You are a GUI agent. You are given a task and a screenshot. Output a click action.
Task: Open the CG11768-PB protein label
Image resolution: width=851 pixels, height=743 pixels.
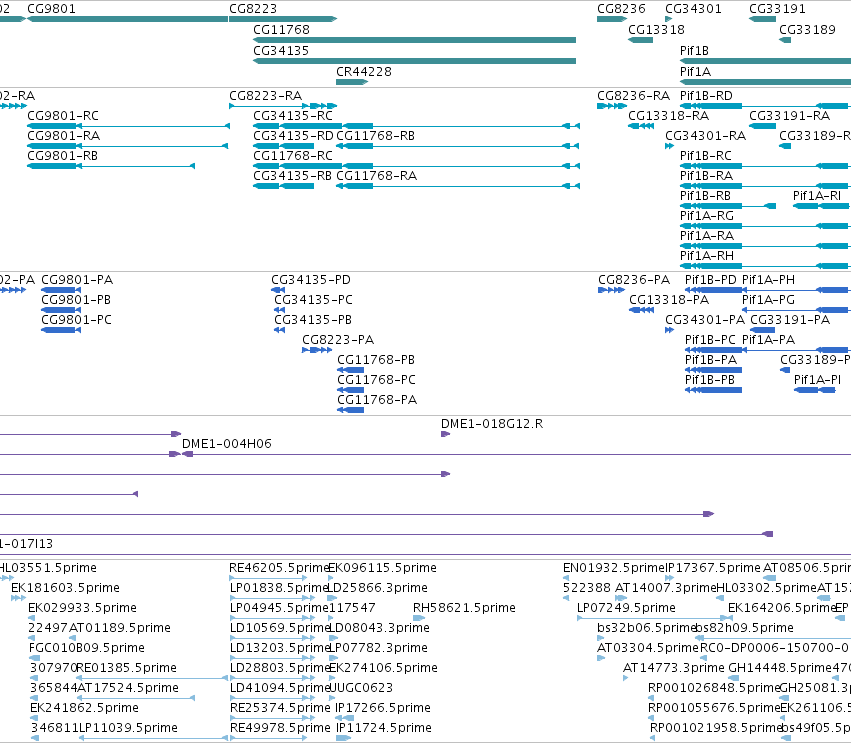coord(376,360)
